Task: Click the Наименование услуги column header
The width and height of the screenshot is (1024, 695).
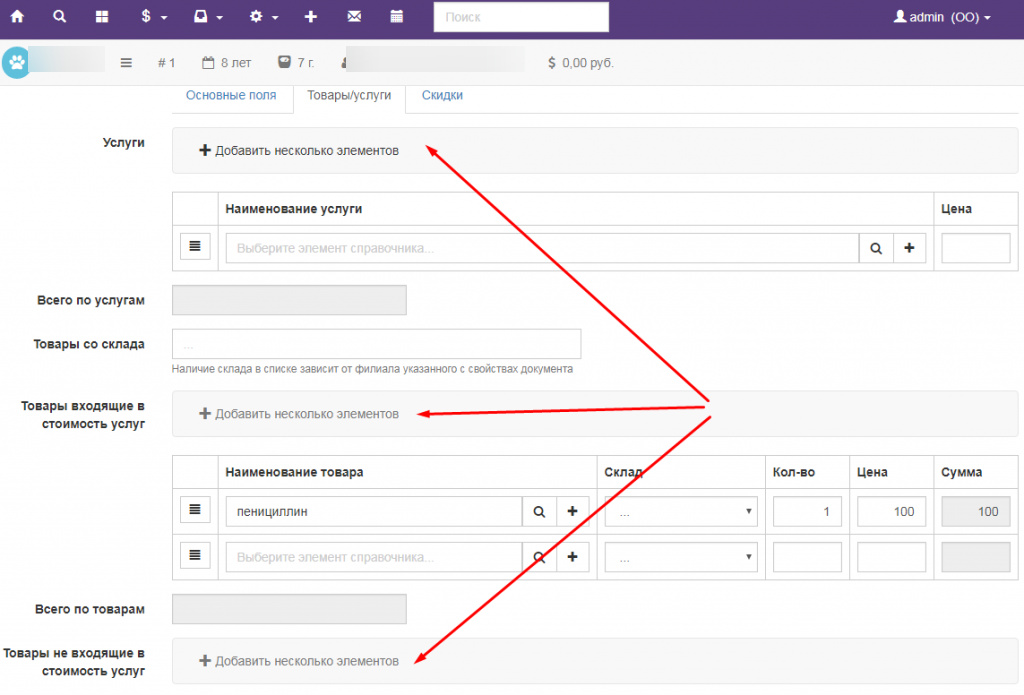Action: (x=294, y=208)
